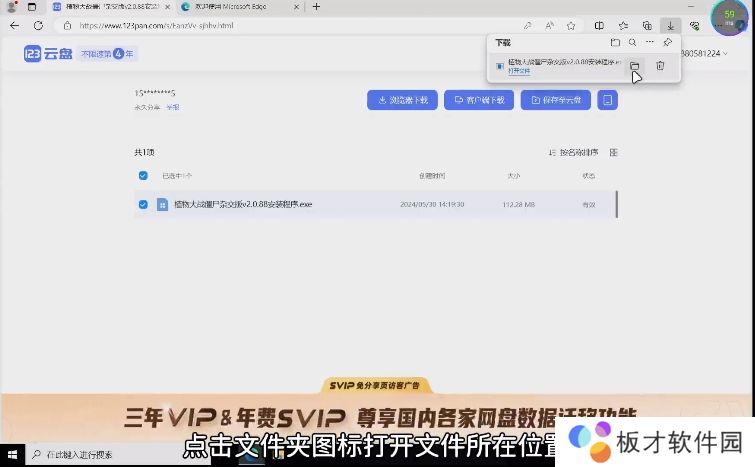This screenshot has height=467, width=755.
Task: Refresh the 123pan page
Action: point(38,25)
